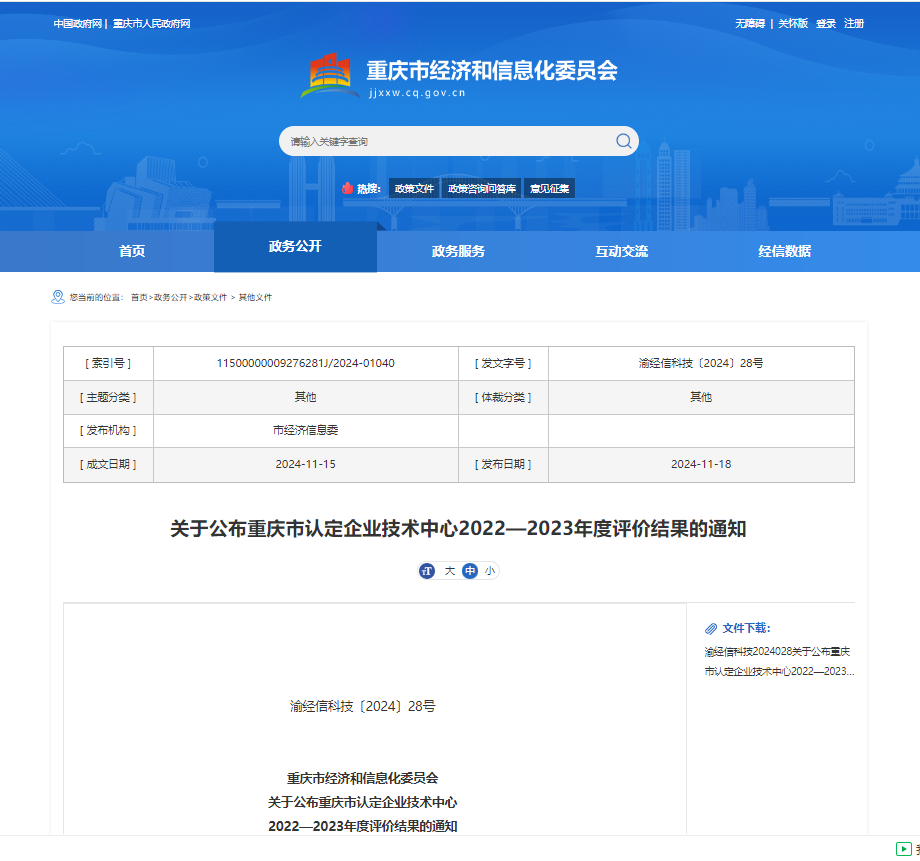Click breadcrumb 政务公开 link
The height and width of the screenshot is (861, 920).
[x=170, y=298]
